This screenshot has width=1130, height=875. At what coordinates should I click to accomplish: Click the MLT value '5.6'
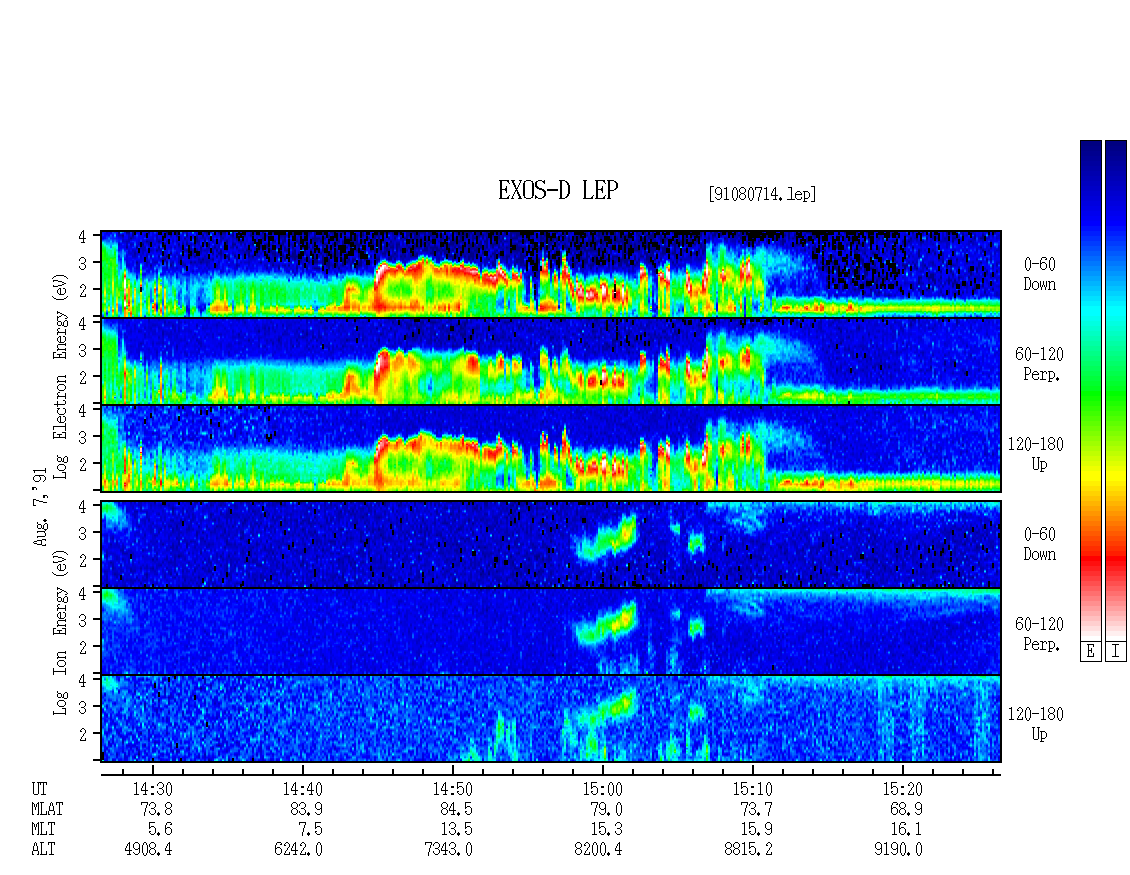click(x=161, y=830)
